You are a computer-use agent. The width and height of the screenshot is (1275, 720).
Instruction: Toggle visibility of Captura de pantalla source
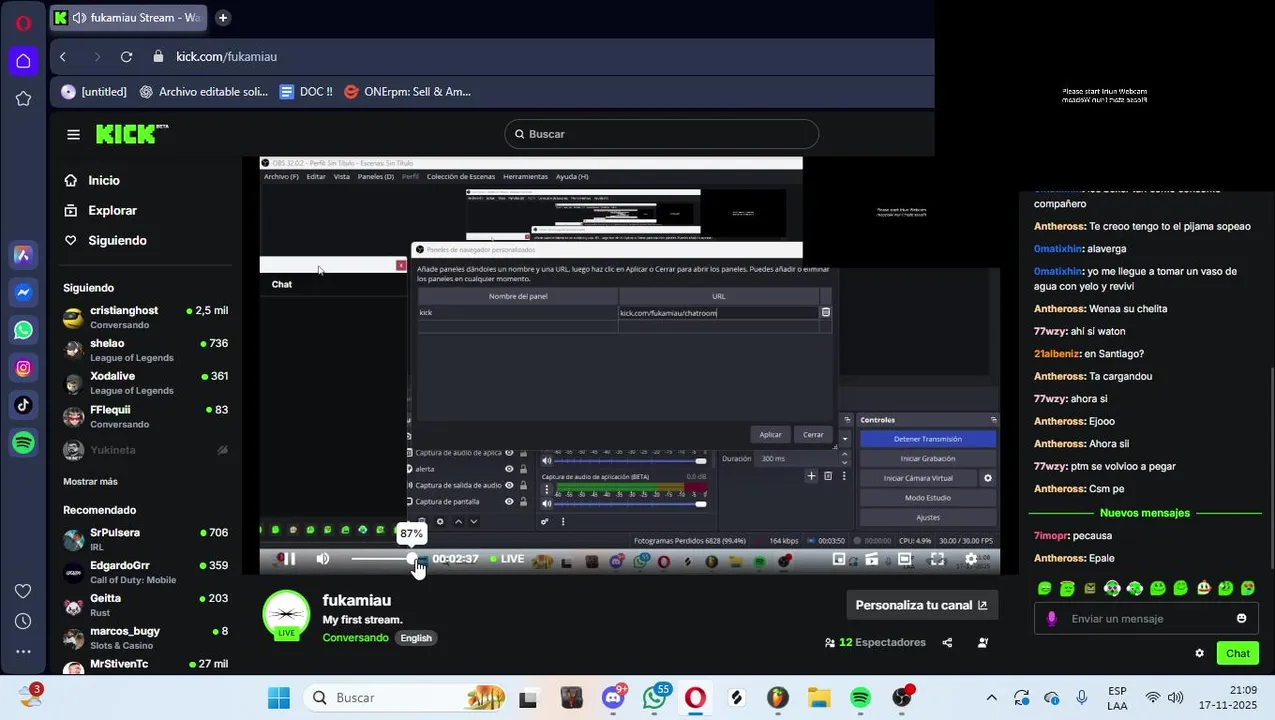coord(508,501)
